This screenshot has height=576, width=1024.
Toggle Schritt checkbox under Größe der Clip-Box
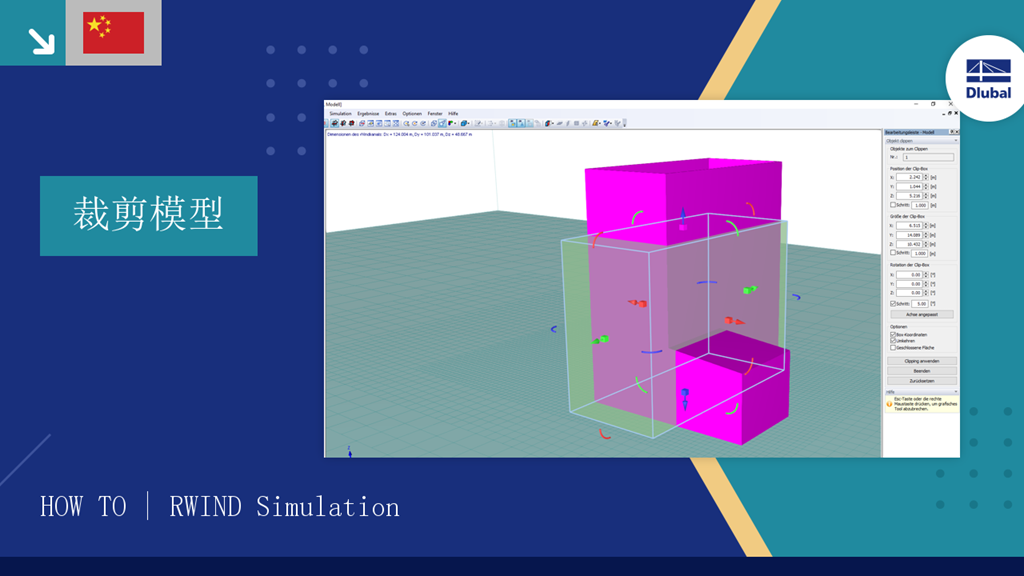[893, 253]
